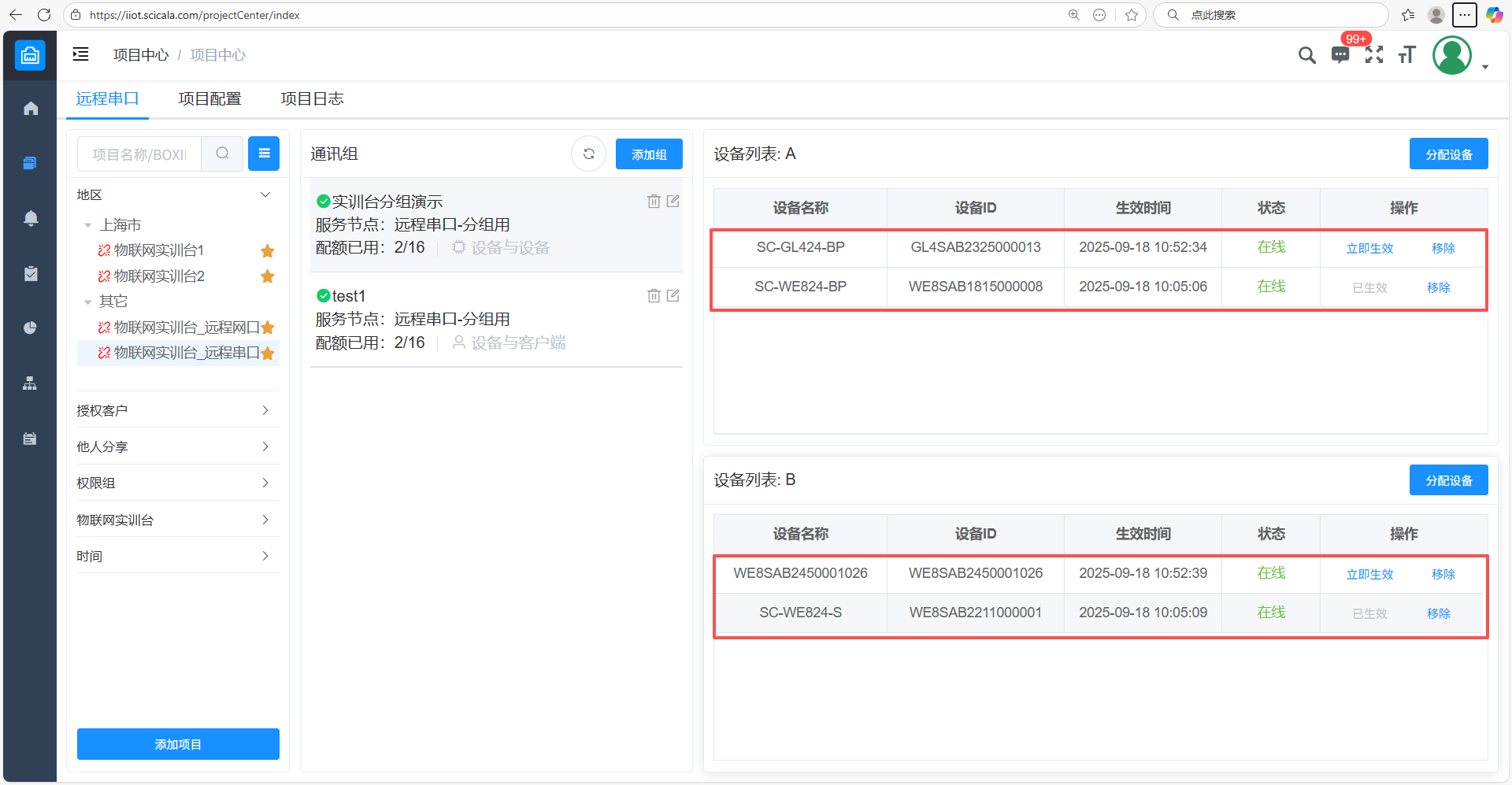The image size is (1512, 785).
Task: Collapse the 上海市 tree node
Action: (88, 225)
